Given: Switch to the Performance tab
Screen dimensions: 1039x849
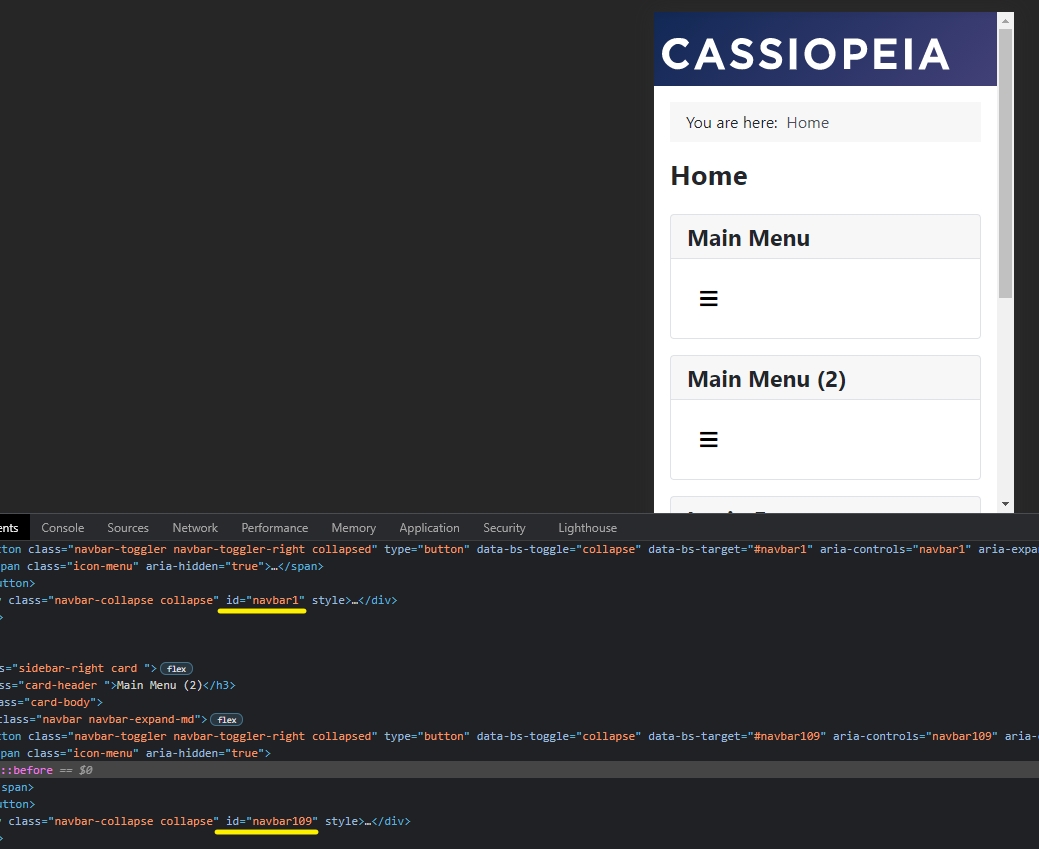Looking at the screenshot, I should click(x=274, y=528).
